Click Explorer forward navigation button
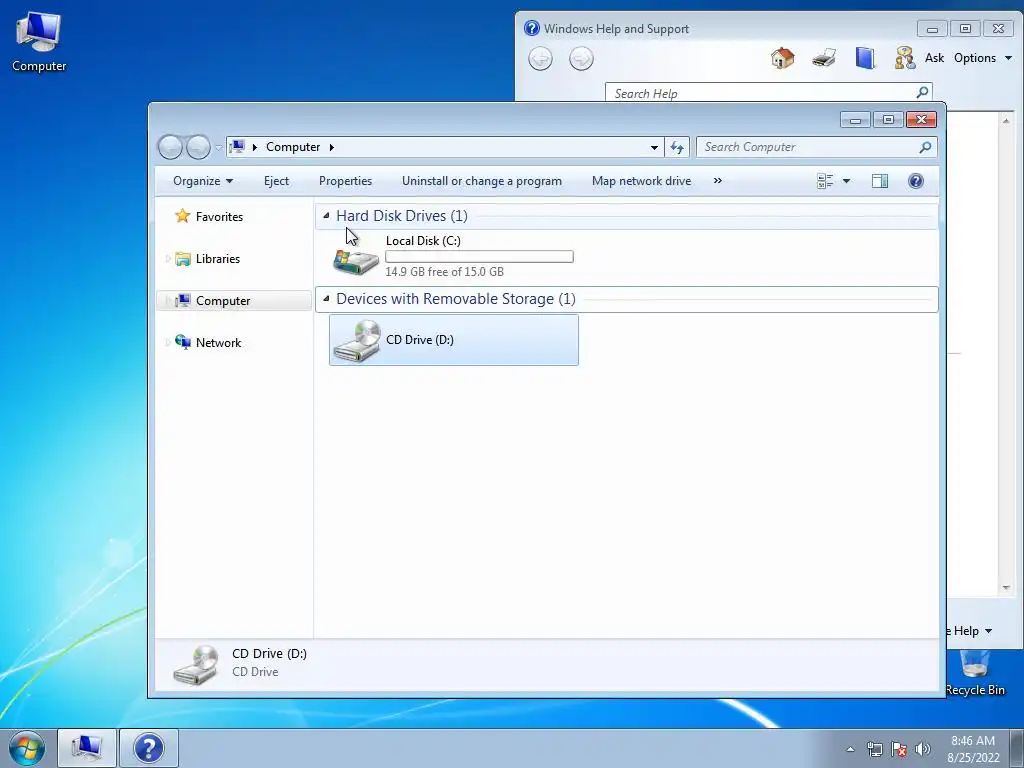This screenshot has width=1024, height=768. pyautogui.click(x=198, y=147)
